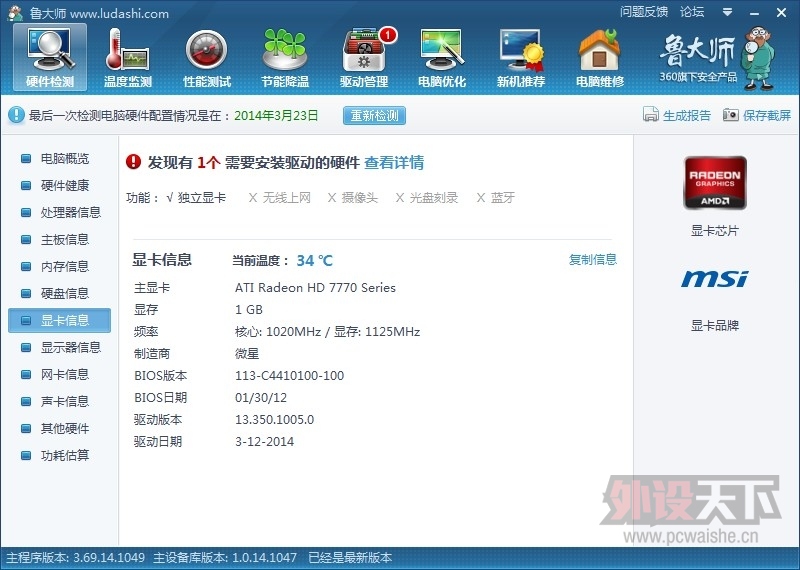Viewport: 800px width, 570px height.
Task: Click the BIOS date 01/30/12
Action: pyautogui.click(x=261, y=398)
